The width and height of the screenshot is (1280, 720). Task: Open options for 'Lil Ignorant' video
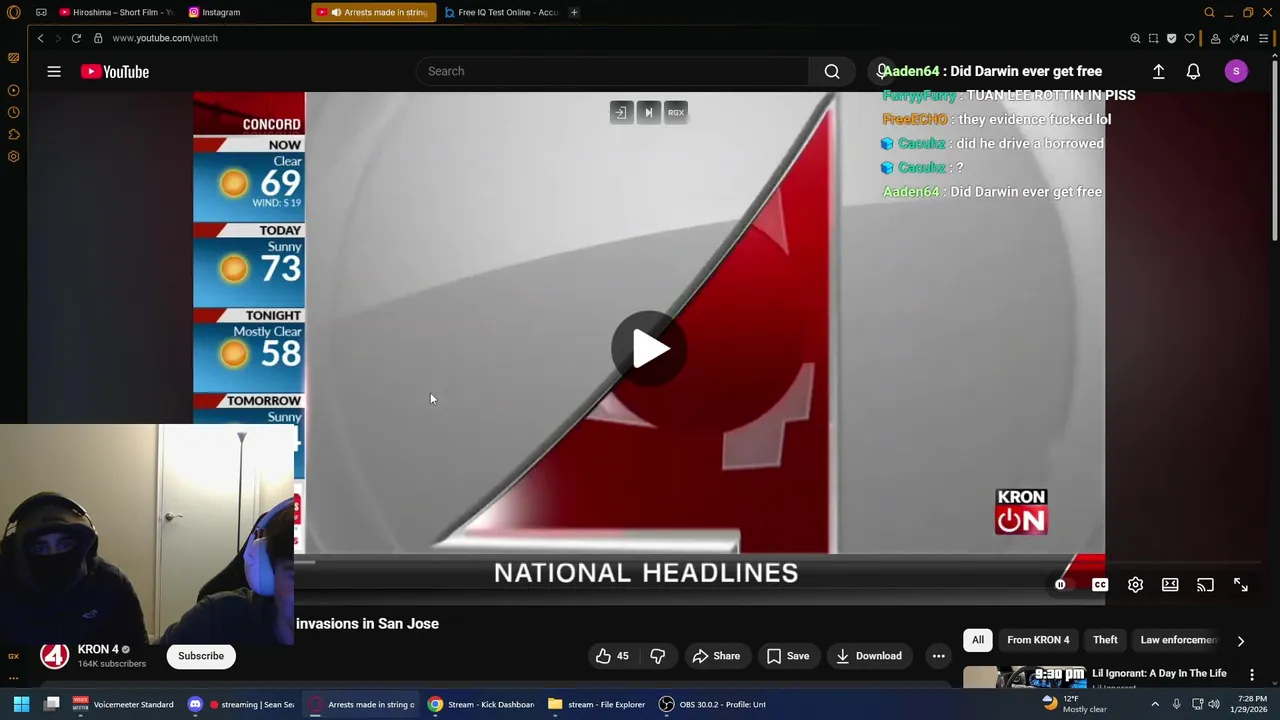click(x=1251, y=675)
